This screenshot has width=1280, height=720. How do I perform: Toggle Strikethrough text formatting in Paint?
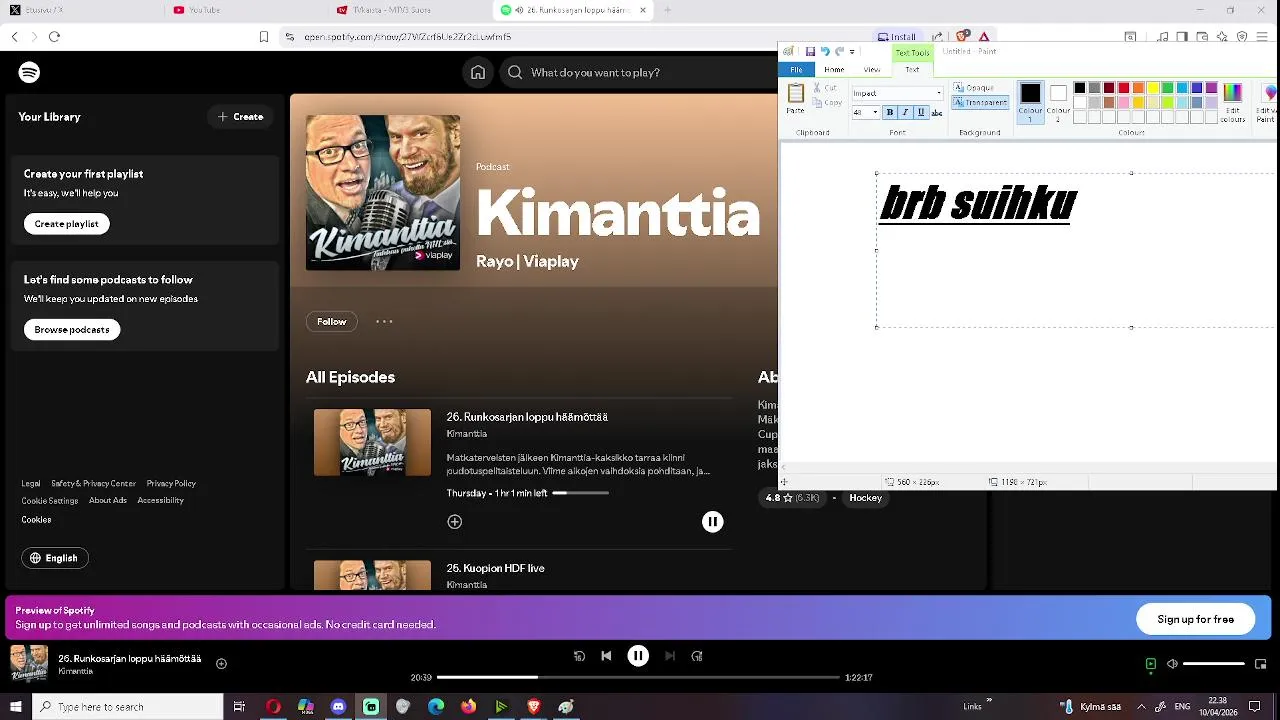(x=937, y=113)
